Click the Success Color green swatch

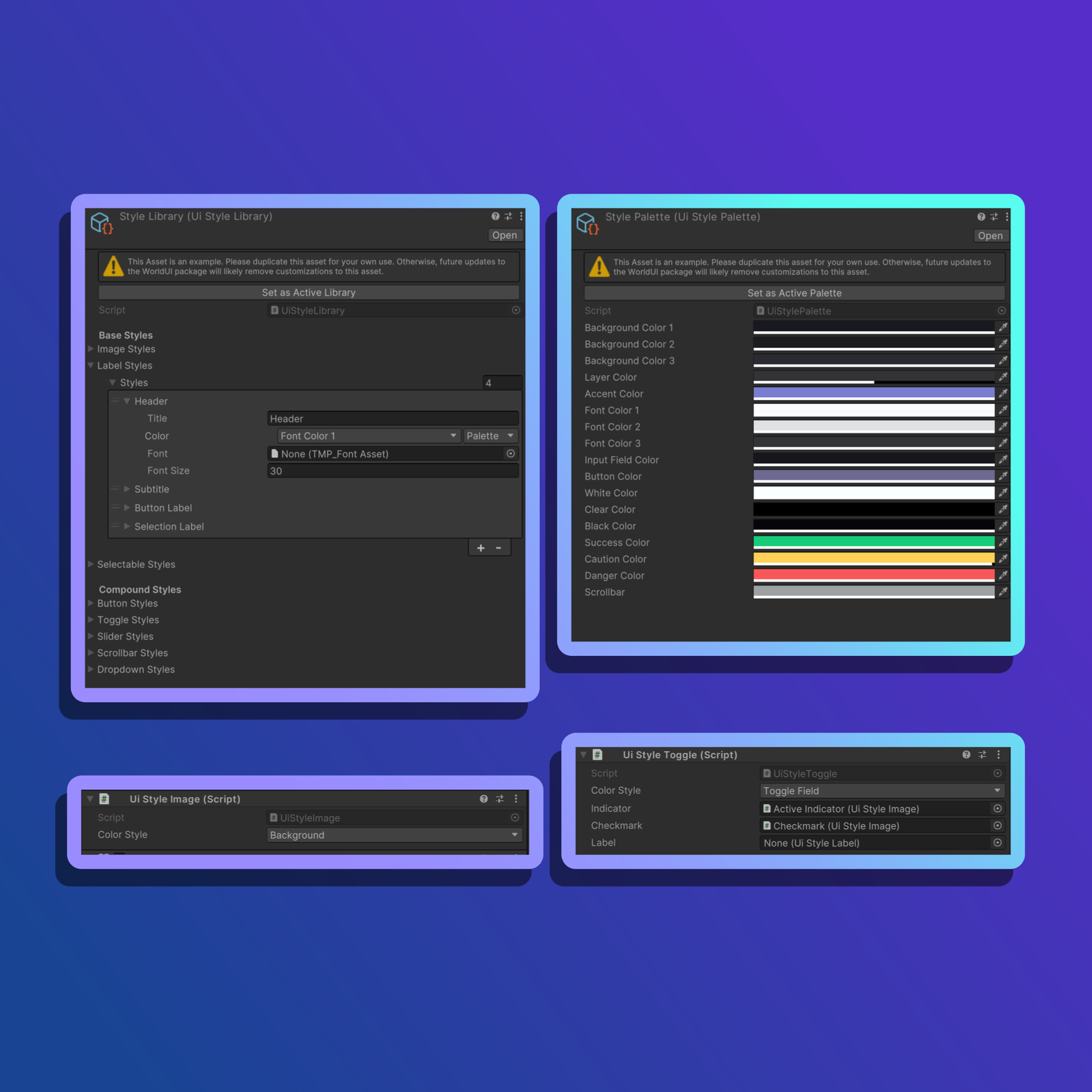873,543
